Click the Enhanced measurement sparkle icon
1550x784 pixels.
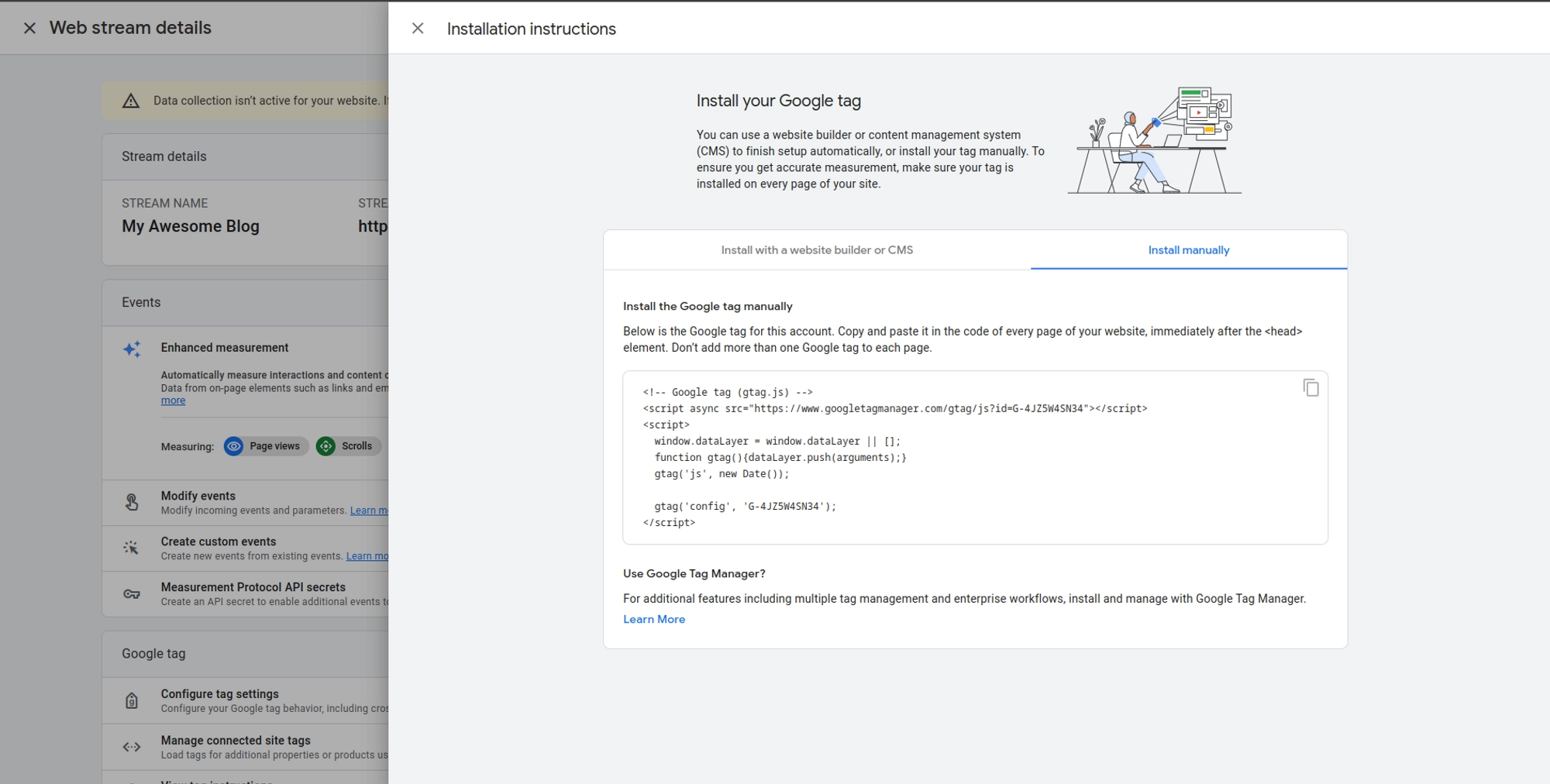click(x=132, y=349)
